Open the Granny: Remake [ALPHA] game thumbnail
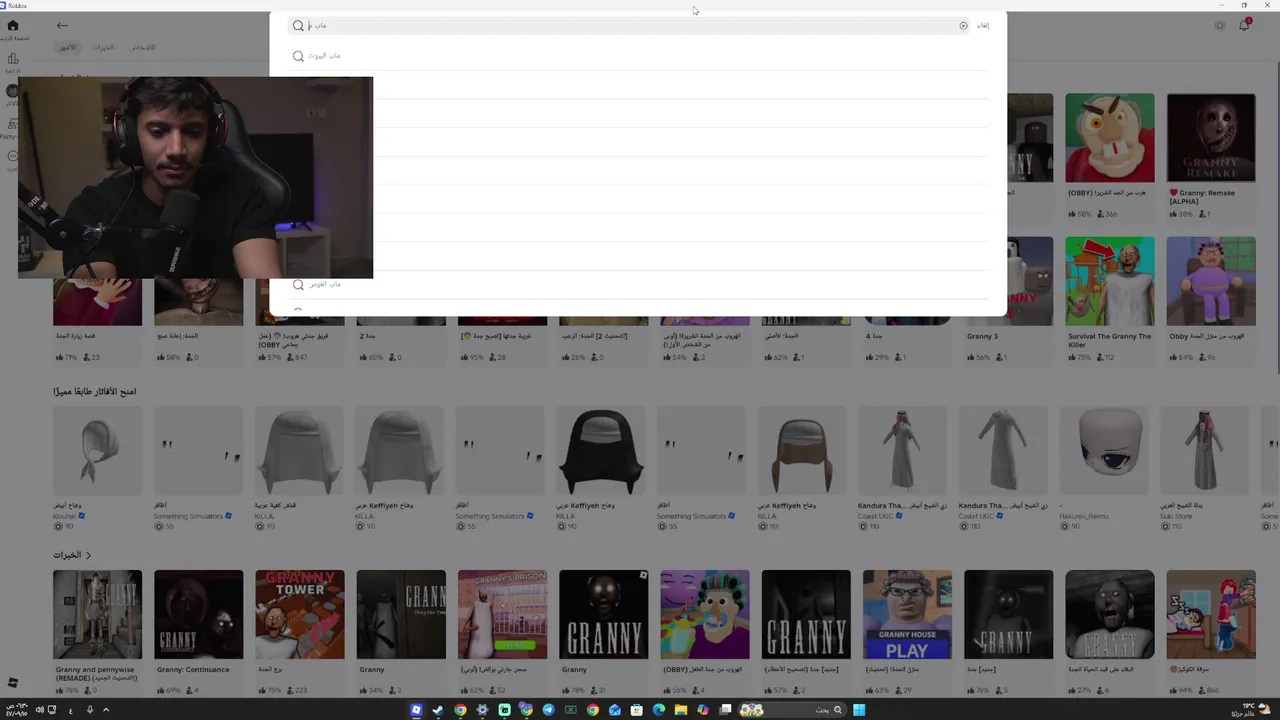The height and width of the screenshot is (720, 1280). pos(1210,138)
